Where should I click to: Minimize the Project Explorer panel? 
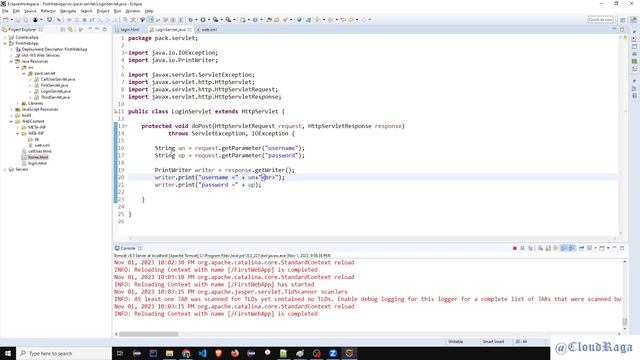[97, 29]
